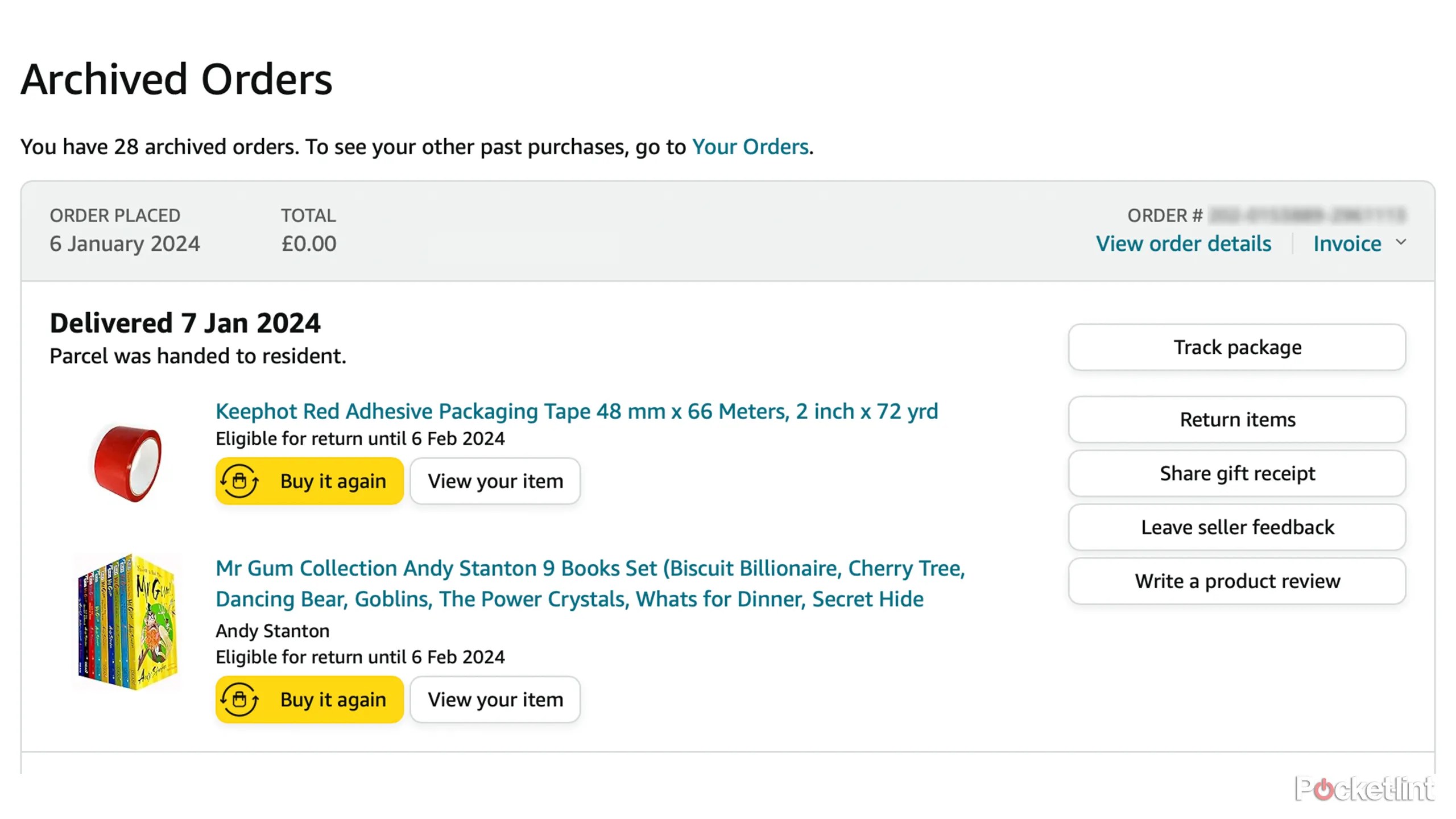The image size is (1456, 819).
Task: Click Leave seller feedback button
Action: point(1237,527)
